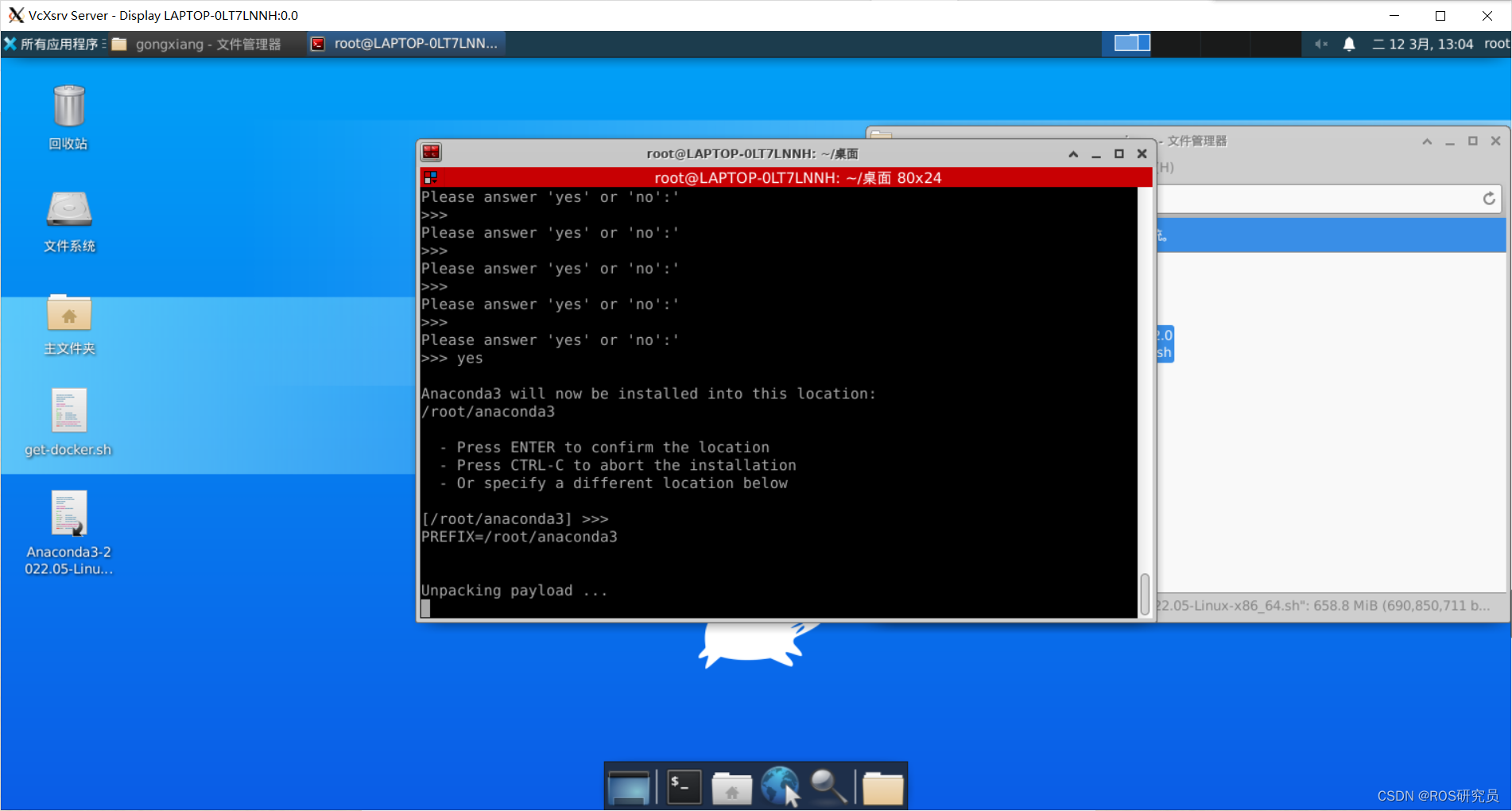Expand the file manager window shade chevron
Image resolution: width=1512 pixels, height=811 pixels.
1426,141
